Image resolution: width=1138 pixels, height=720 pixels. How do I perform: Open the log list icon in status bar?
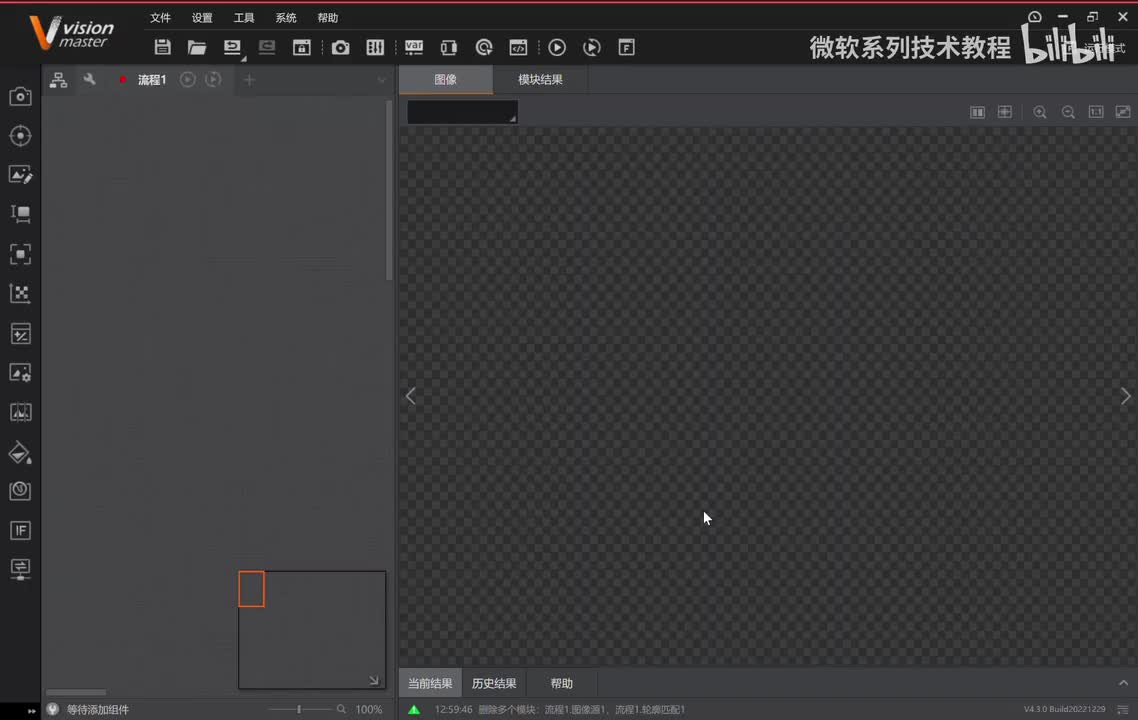click(1123, 709)
